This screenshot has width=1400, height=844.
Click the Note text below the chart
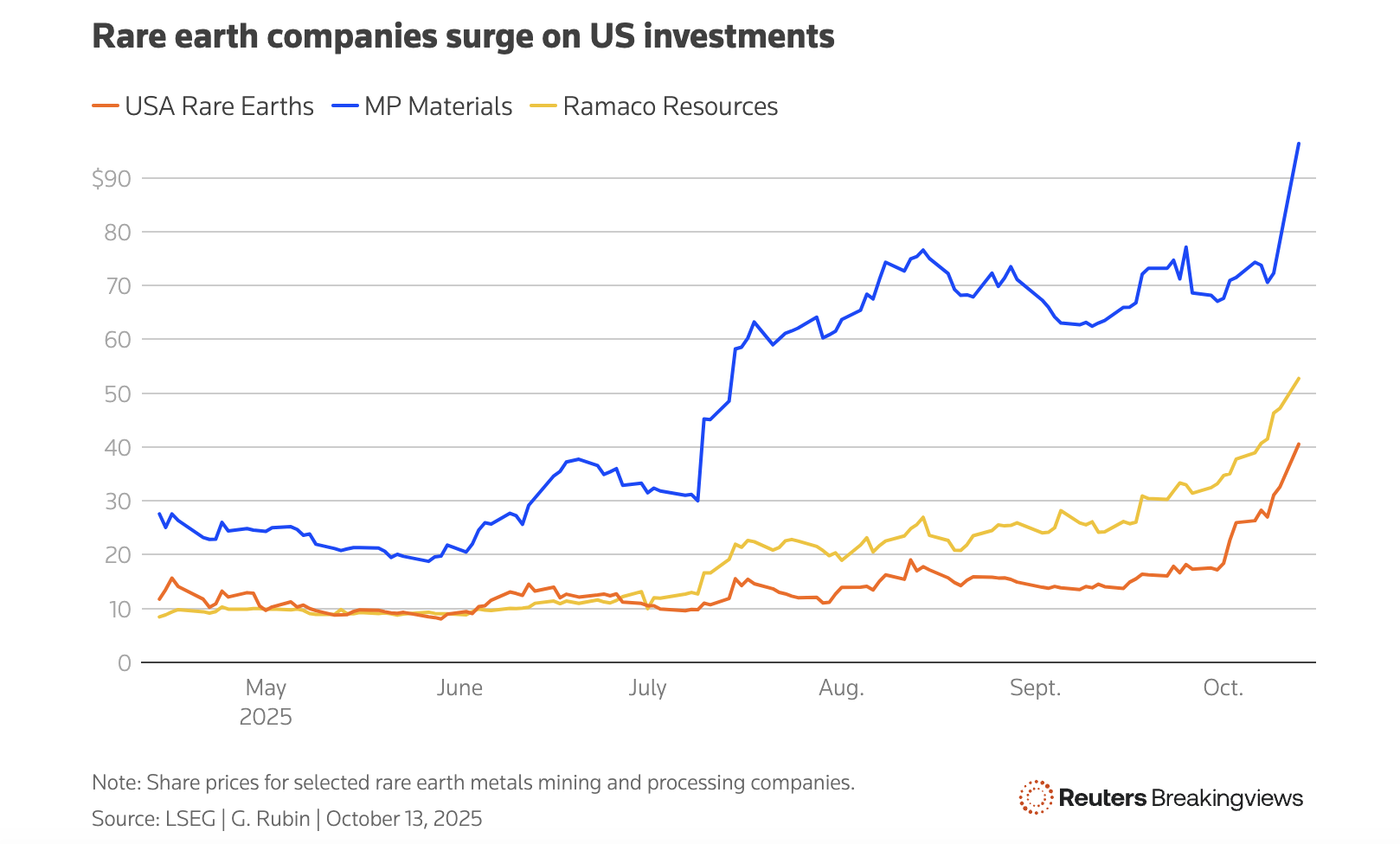pyautogui.click(x=472, y=783)
